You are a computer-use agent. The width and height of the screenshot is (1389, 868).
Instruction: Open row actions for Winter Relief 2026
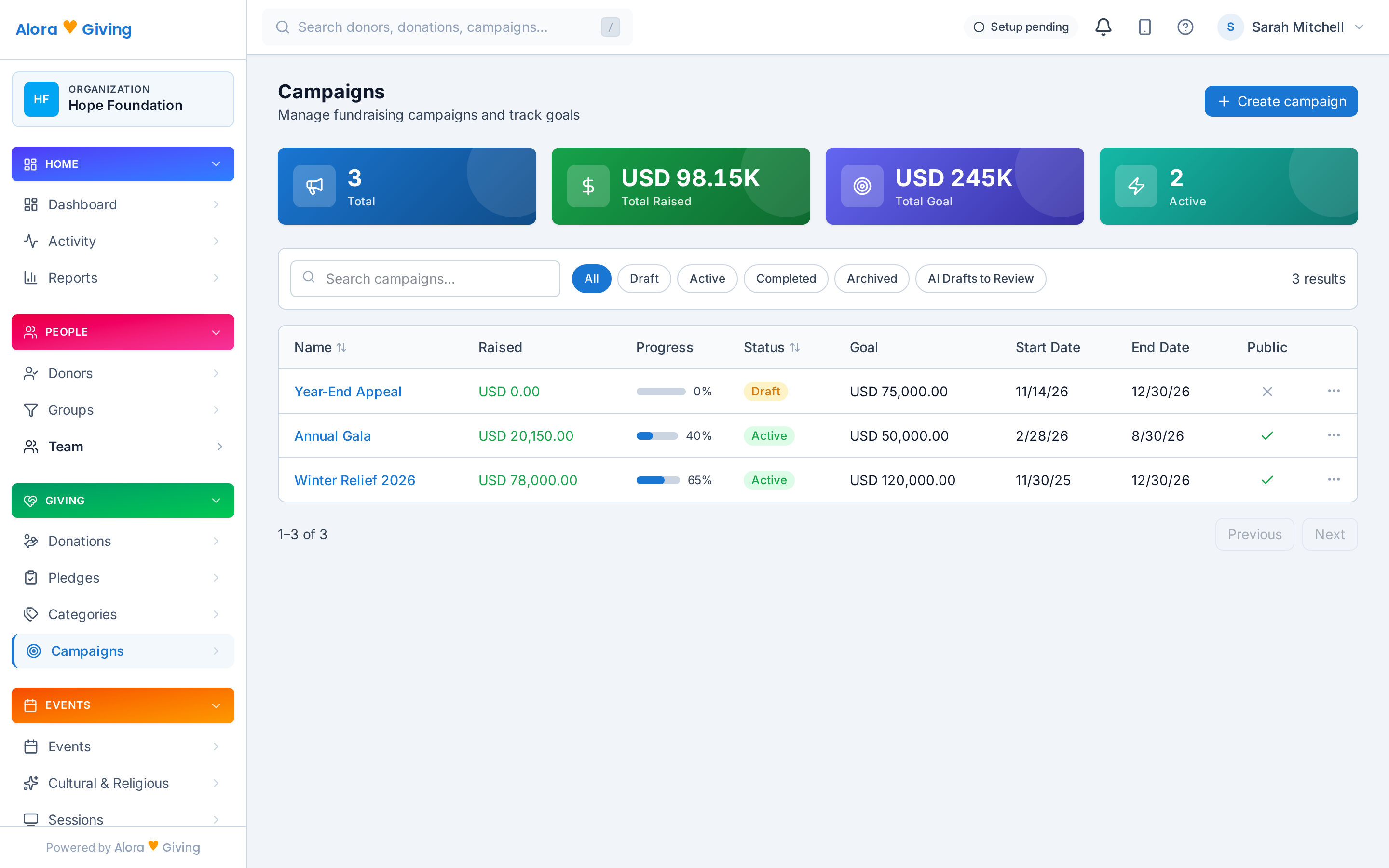[x=1334, y=479]
